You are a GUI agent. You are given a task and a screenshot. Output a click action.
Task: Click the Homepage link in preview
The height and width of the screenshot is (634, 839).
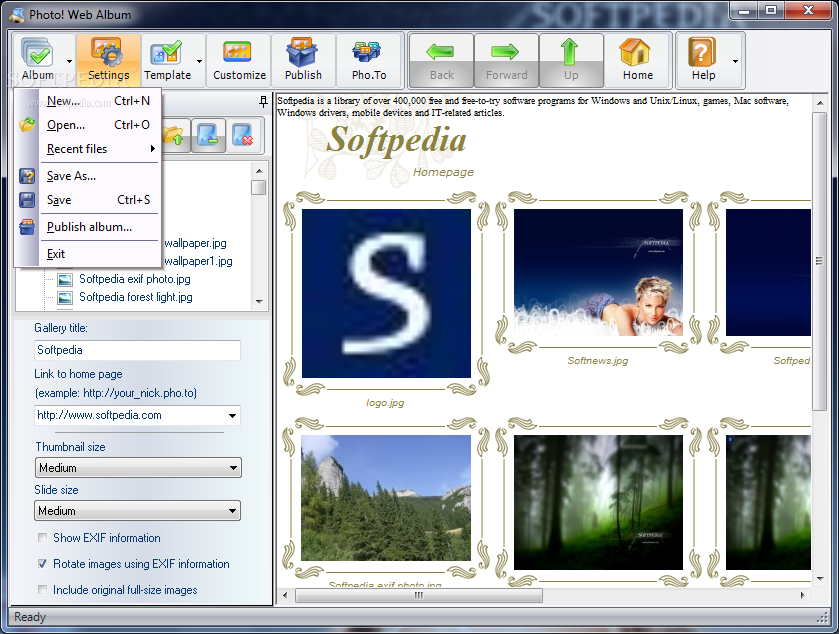coord(443,172)
